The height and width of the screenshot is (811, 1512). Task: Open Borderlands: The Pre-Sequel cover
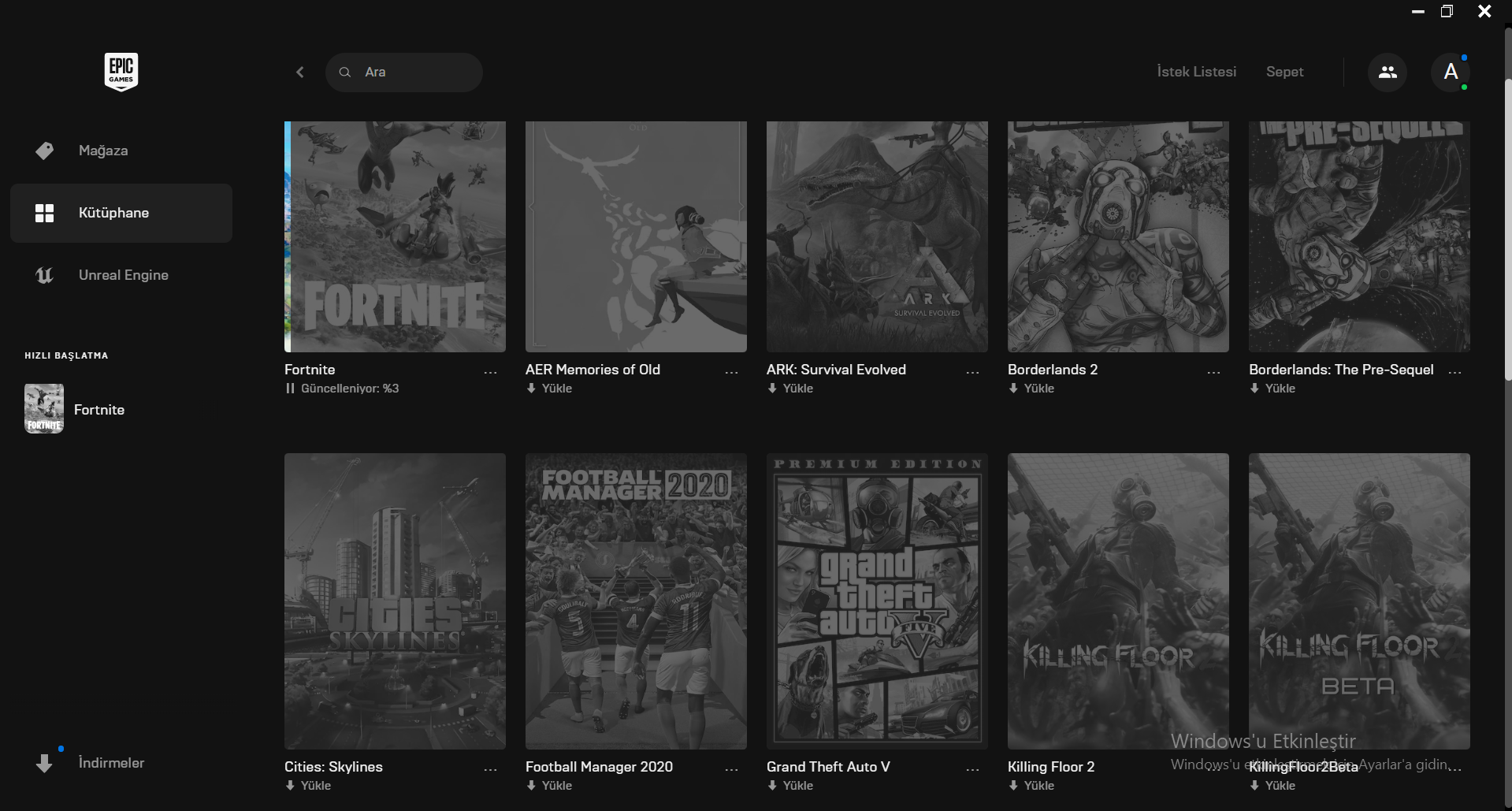pyautogui.click(x=1359, y=236)
